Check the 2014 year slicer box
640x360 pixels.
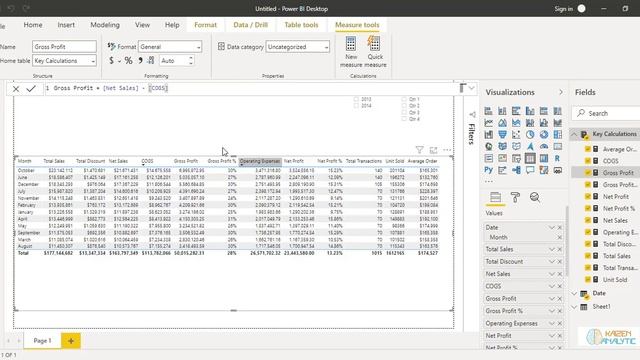tap(356, 106)
